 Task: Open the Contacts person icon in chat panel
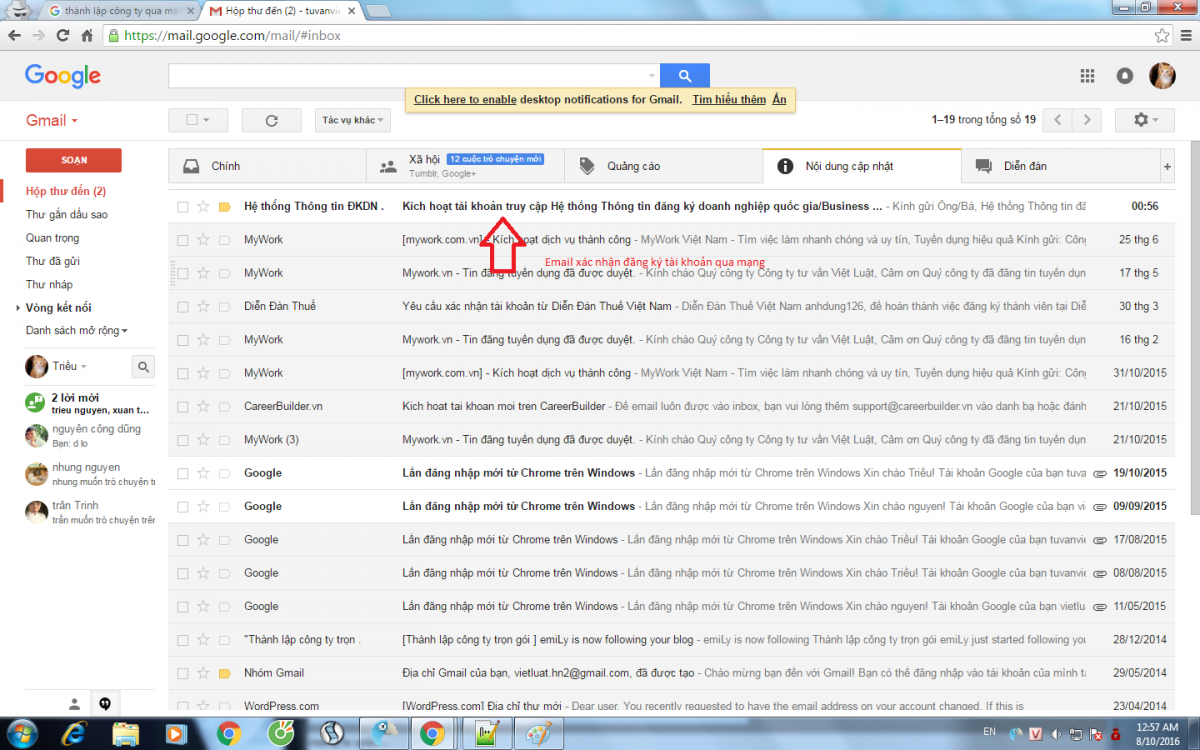[x=74, y=703]
